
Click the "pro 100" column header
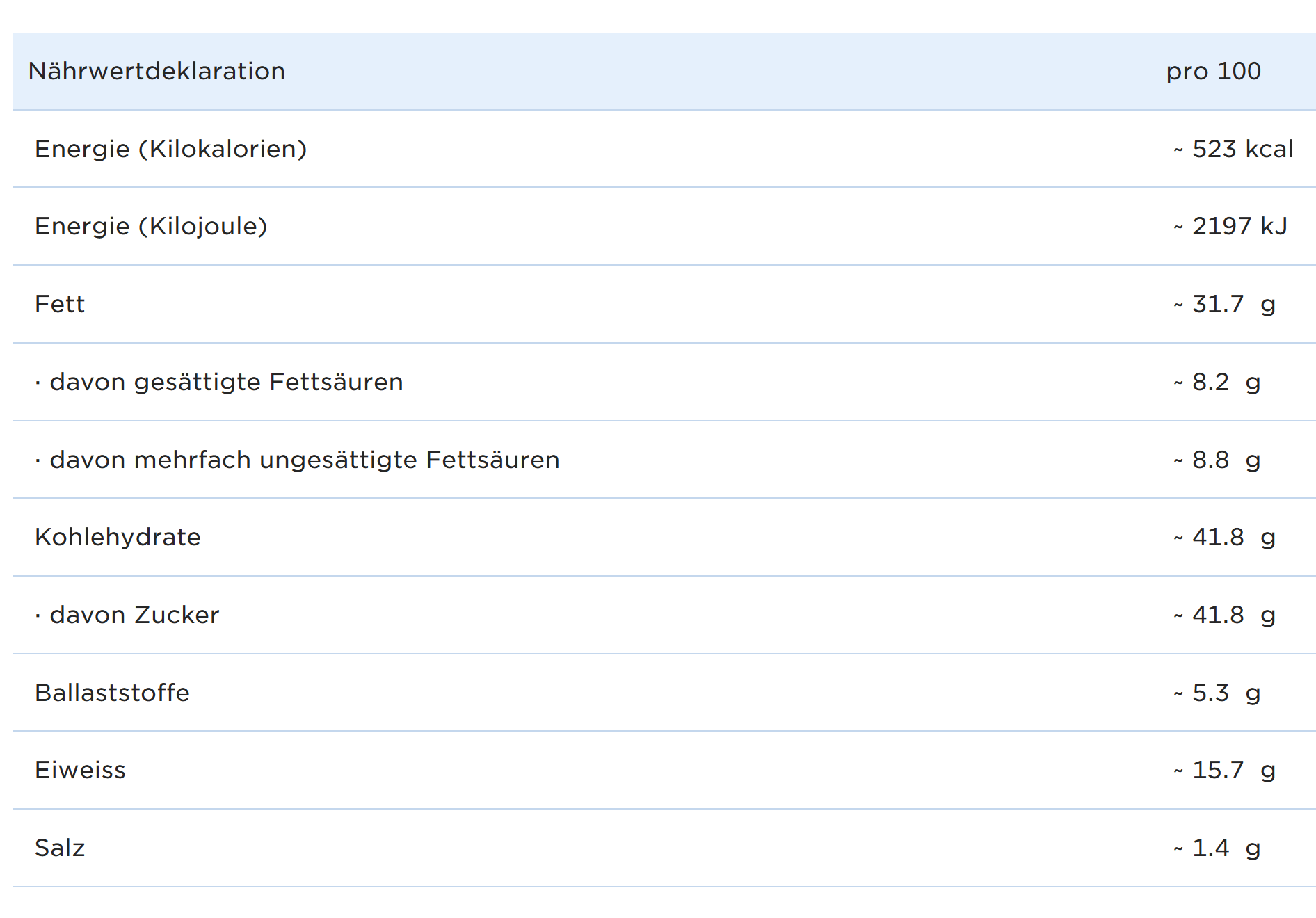click(x=1213, y=71)
